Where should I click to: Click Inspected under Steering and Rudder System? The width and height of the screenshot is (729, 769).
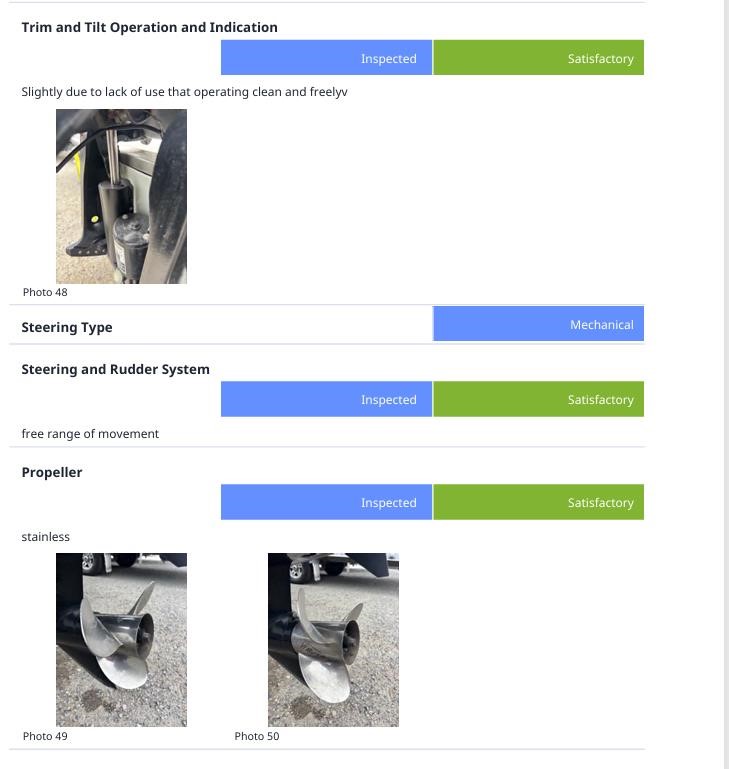327,399
